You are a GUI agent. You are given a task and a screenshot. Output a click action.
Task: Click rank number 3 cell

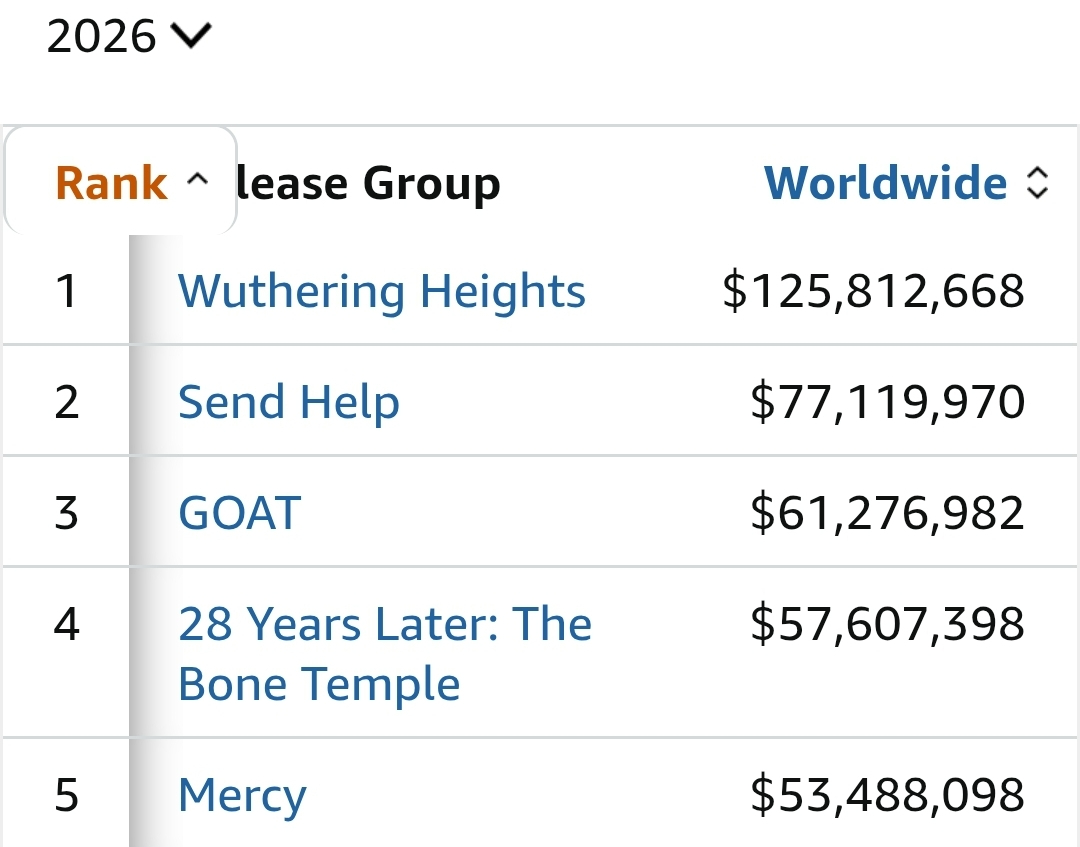tap(66, 513)
